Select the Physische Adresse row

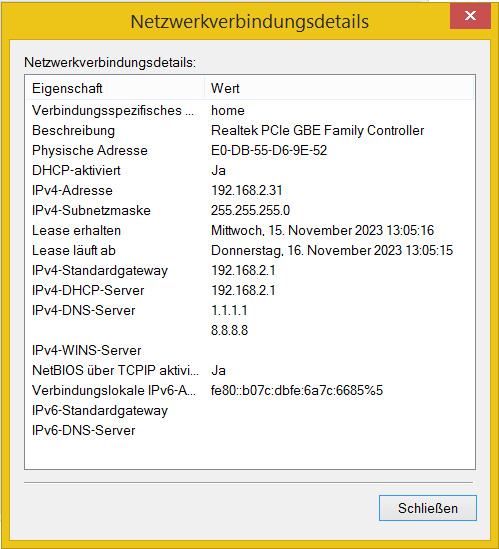click(x=250, y=151)
